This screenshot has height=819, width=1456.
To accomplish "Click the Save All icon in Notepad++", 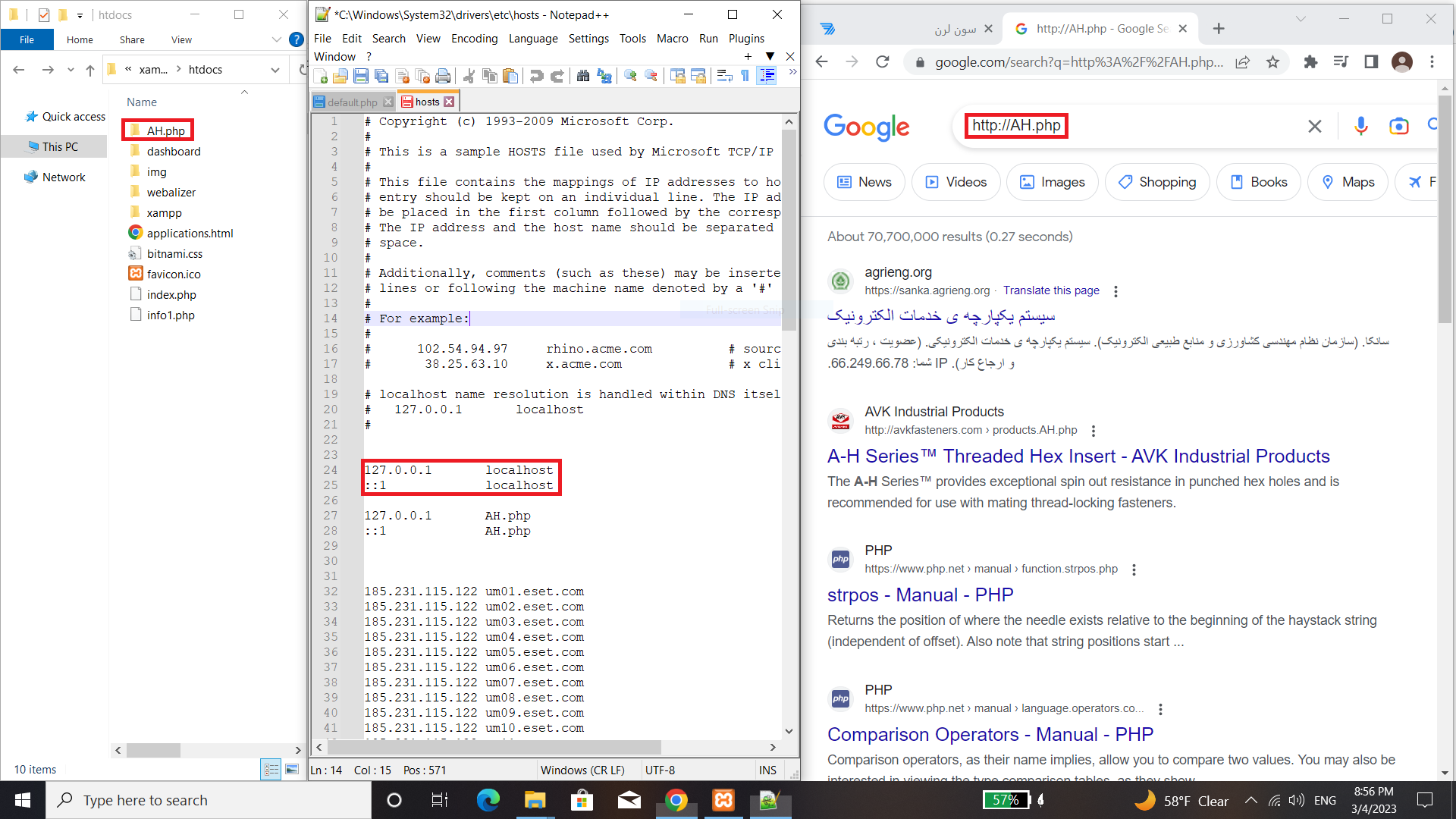I will click(x=381, y=76).
